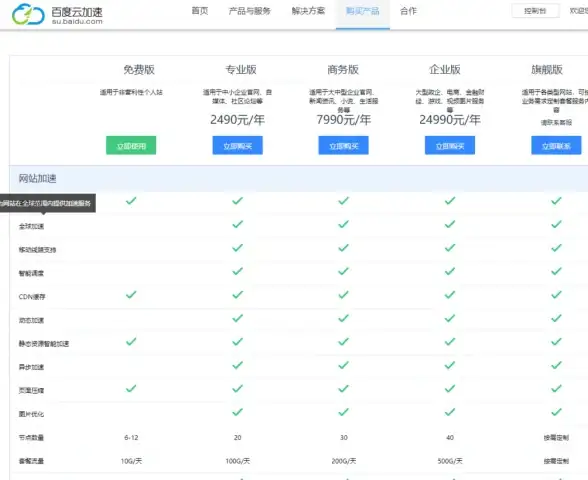Click CDN缓存 checkmark in 企业版 column
The height and width of the screenshot is (480, 588).
(450, 295)
